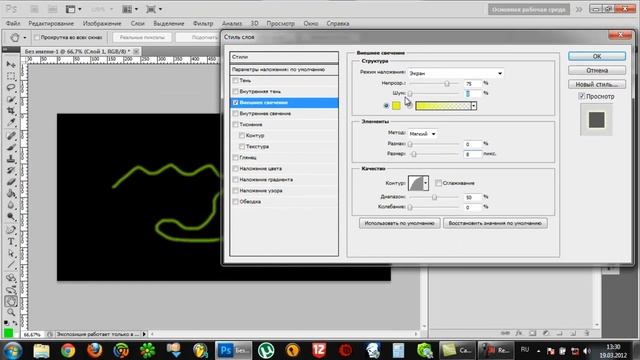Open Firefox from the taskbar
Screen dimensions: 640x360
tap(94, 350)
